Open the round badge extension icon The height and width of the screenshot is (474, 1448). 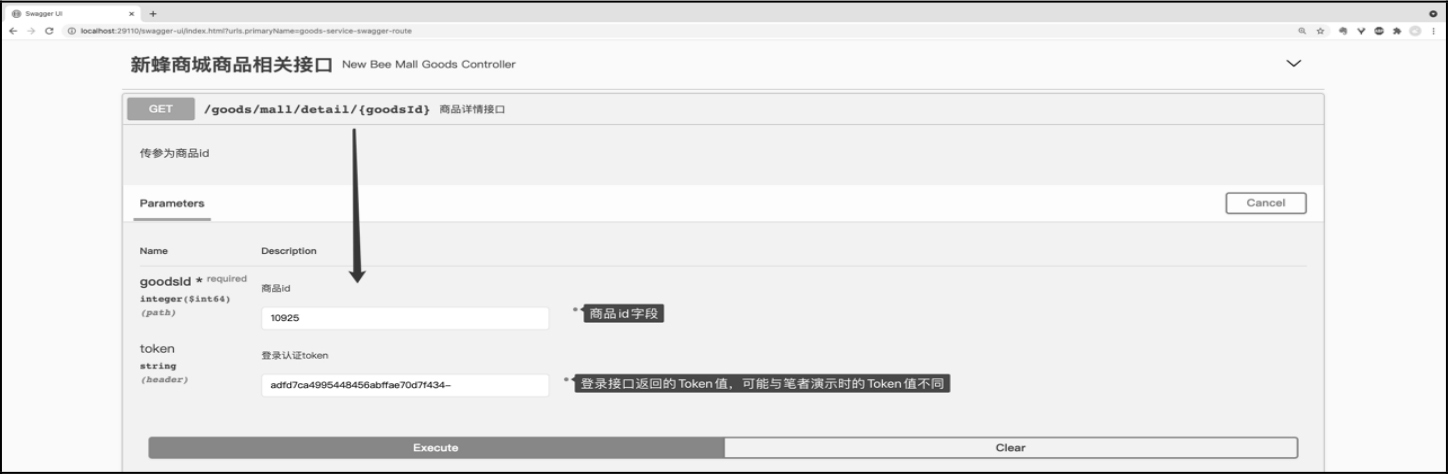point(1379,31)
